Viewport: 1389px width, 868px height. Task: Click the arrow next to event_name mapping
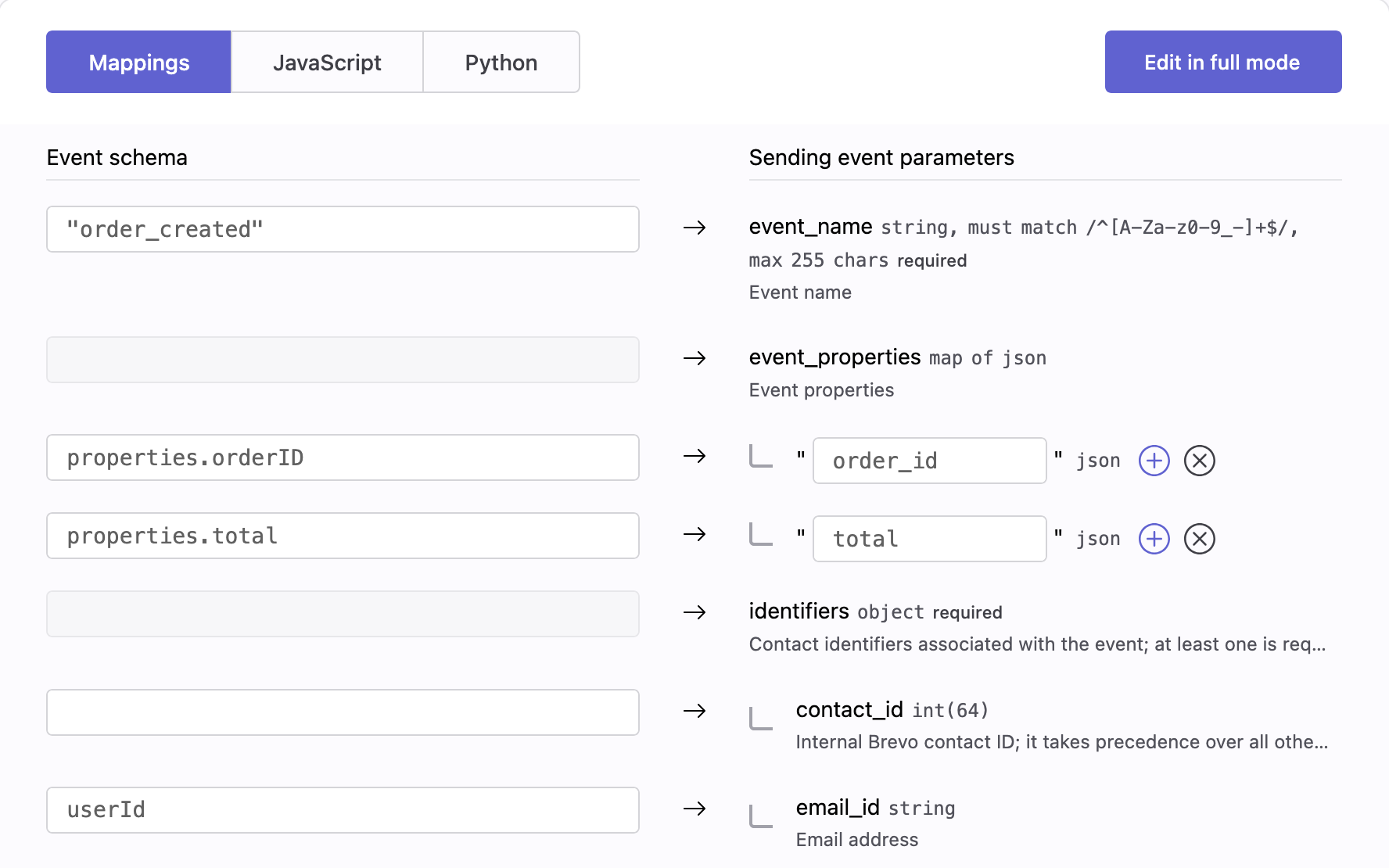pos(694,228)
